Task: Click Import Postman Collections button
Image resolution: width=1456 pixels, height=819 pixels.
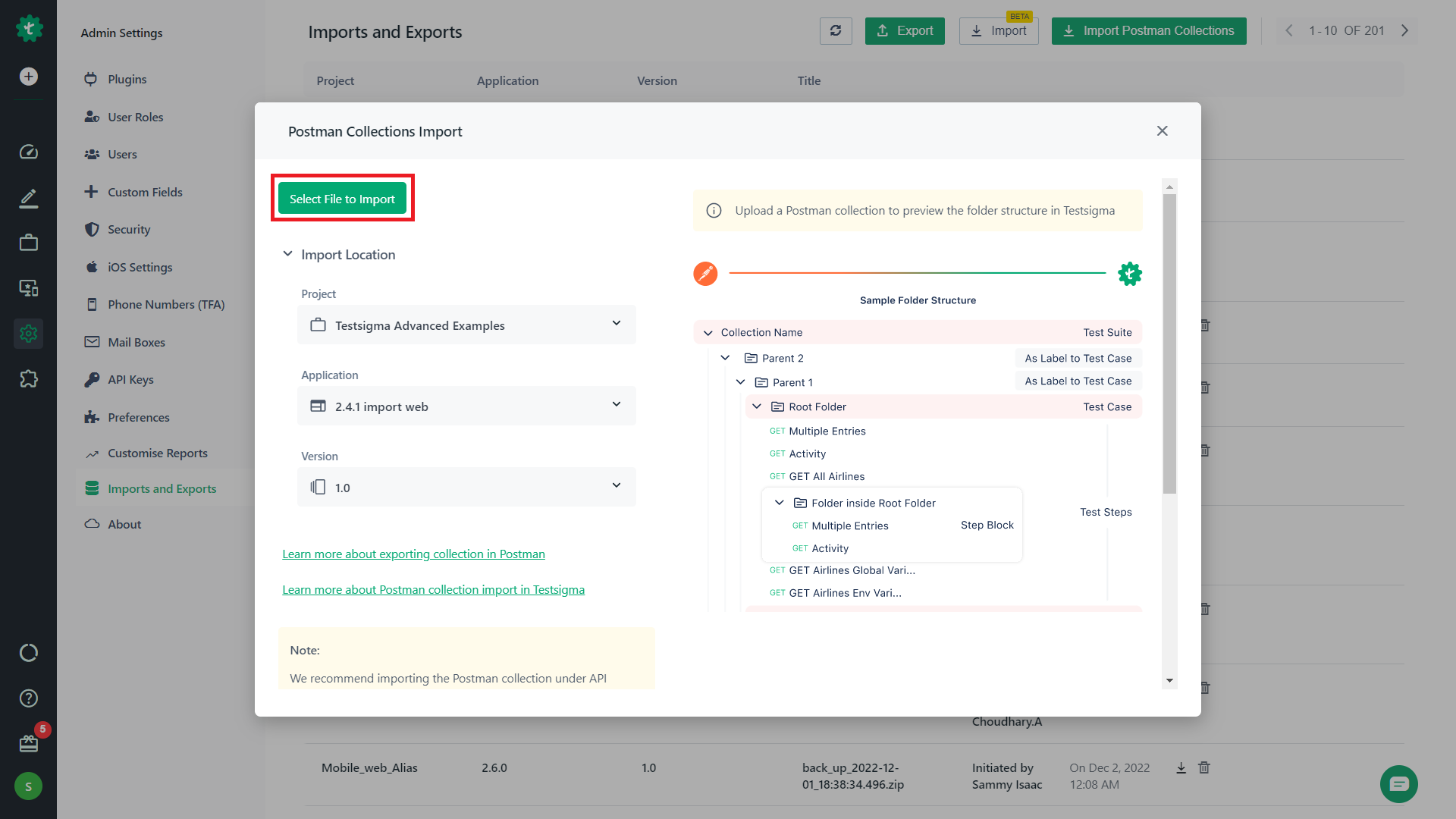Action: (1149, 31)
